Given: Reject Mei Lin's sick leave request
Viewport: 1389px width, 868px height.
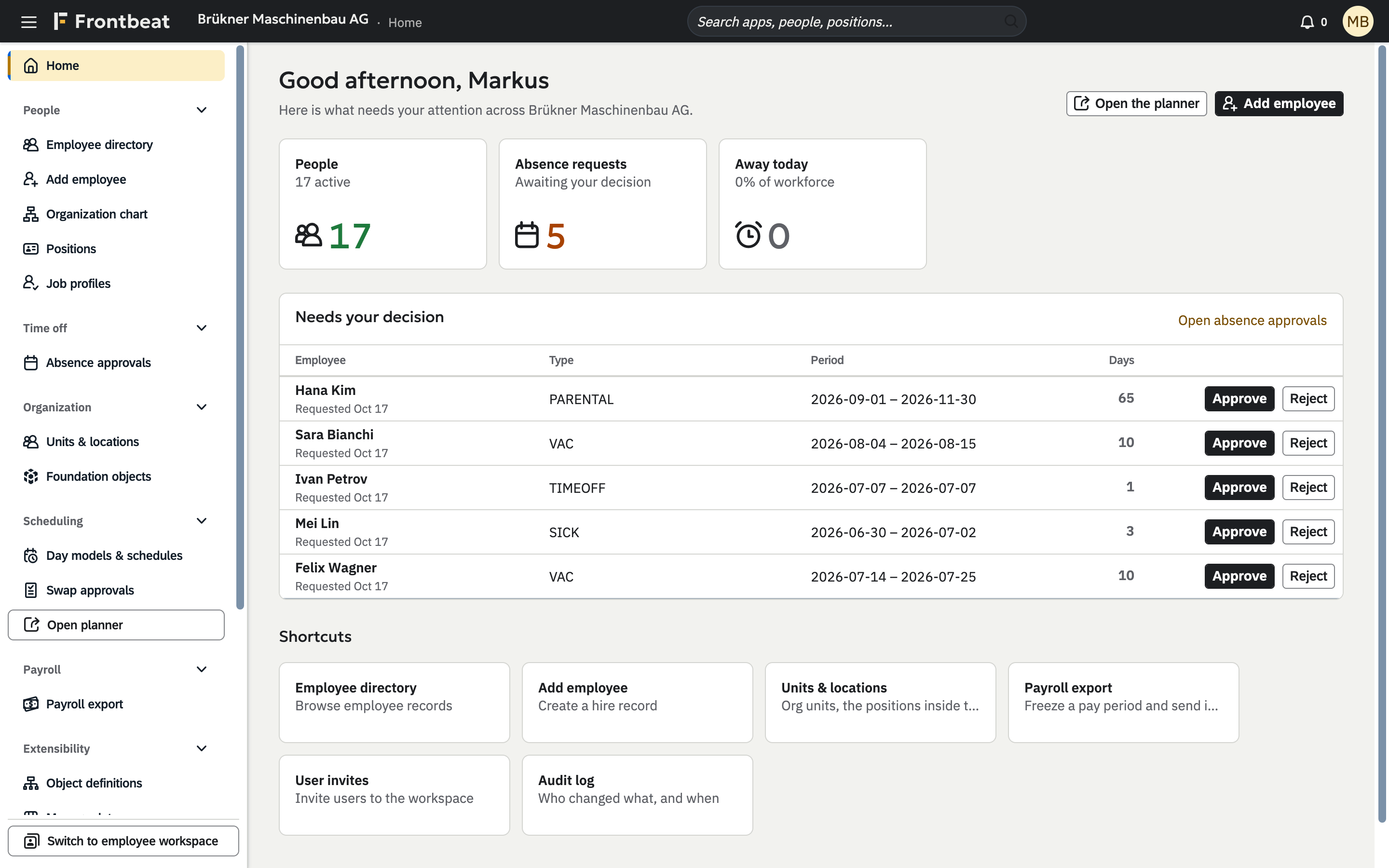Looking at the screenshot, I should coord(1308,531).
